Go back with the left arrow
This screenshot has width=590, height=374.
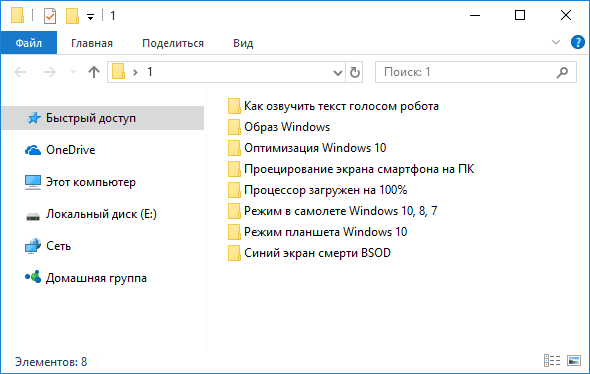tap(20, 72)
